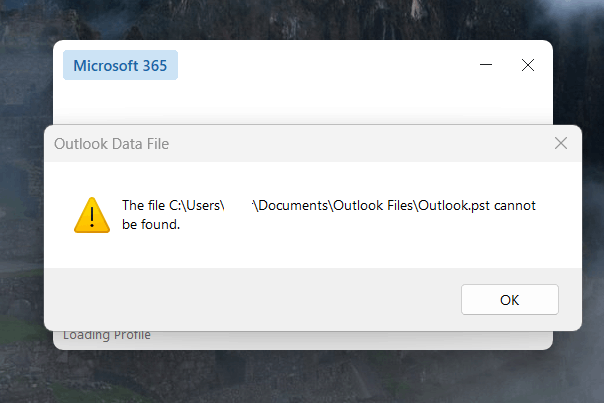604x403 pixels.
Task: Click the Loading Profile status text
Action: (107, 335)
